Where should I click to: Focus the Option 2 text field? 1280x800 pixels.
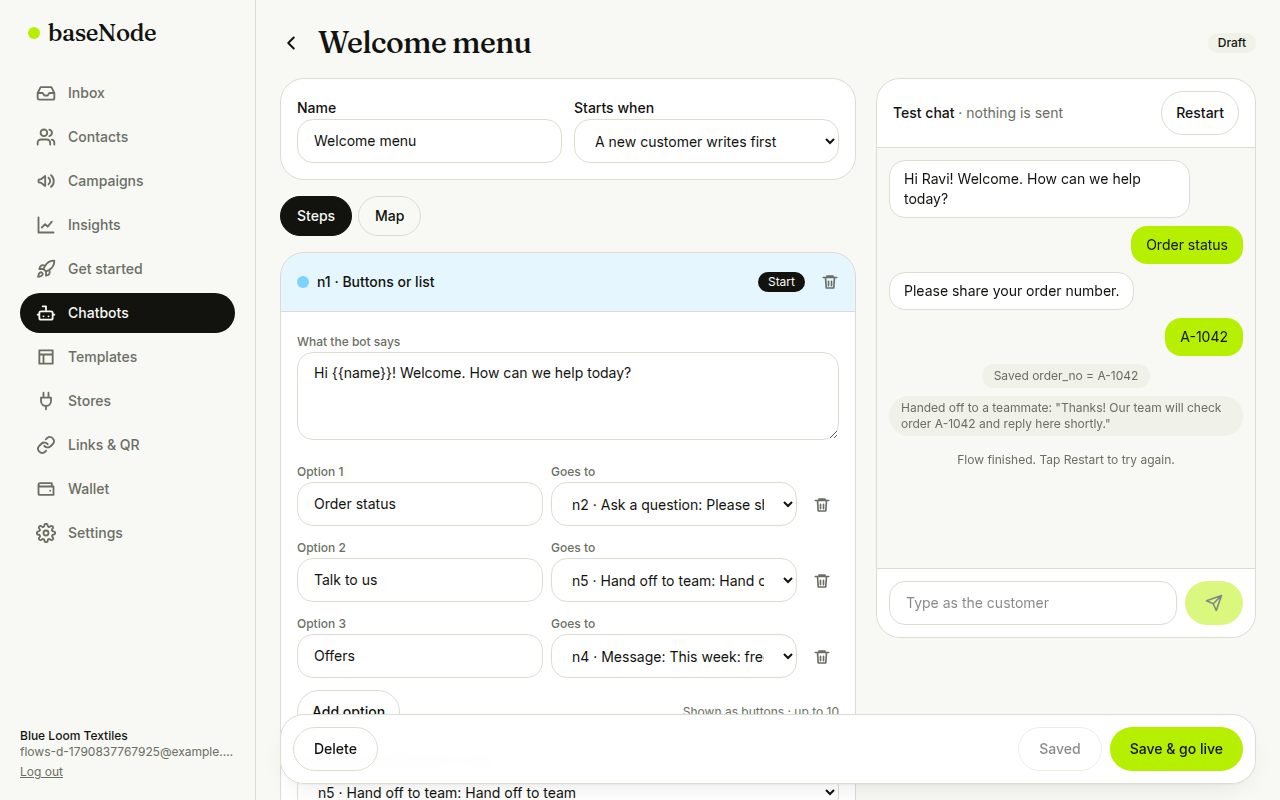click(420, 580)
